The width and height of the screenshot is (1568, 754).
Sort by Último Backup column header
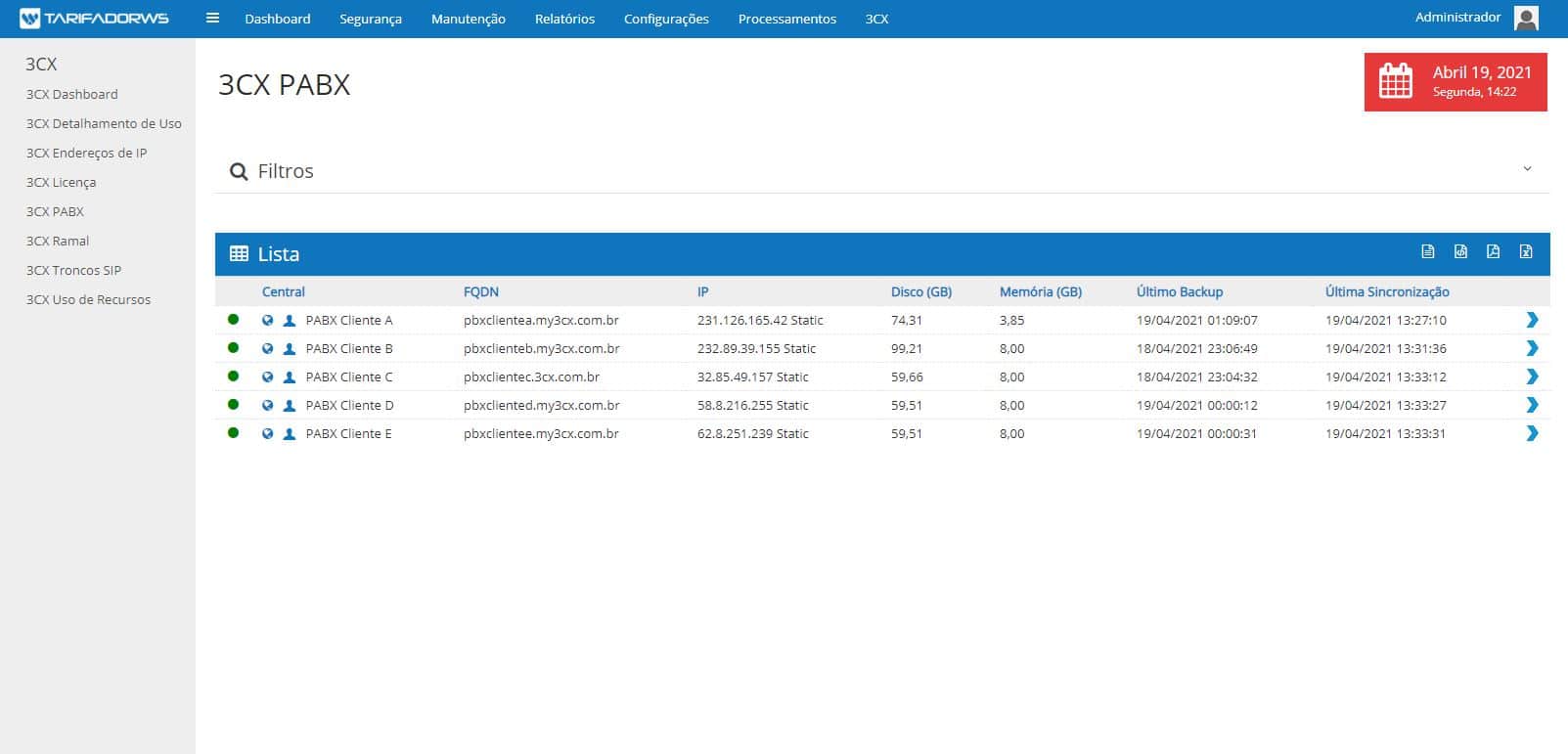pos(1179,291)
